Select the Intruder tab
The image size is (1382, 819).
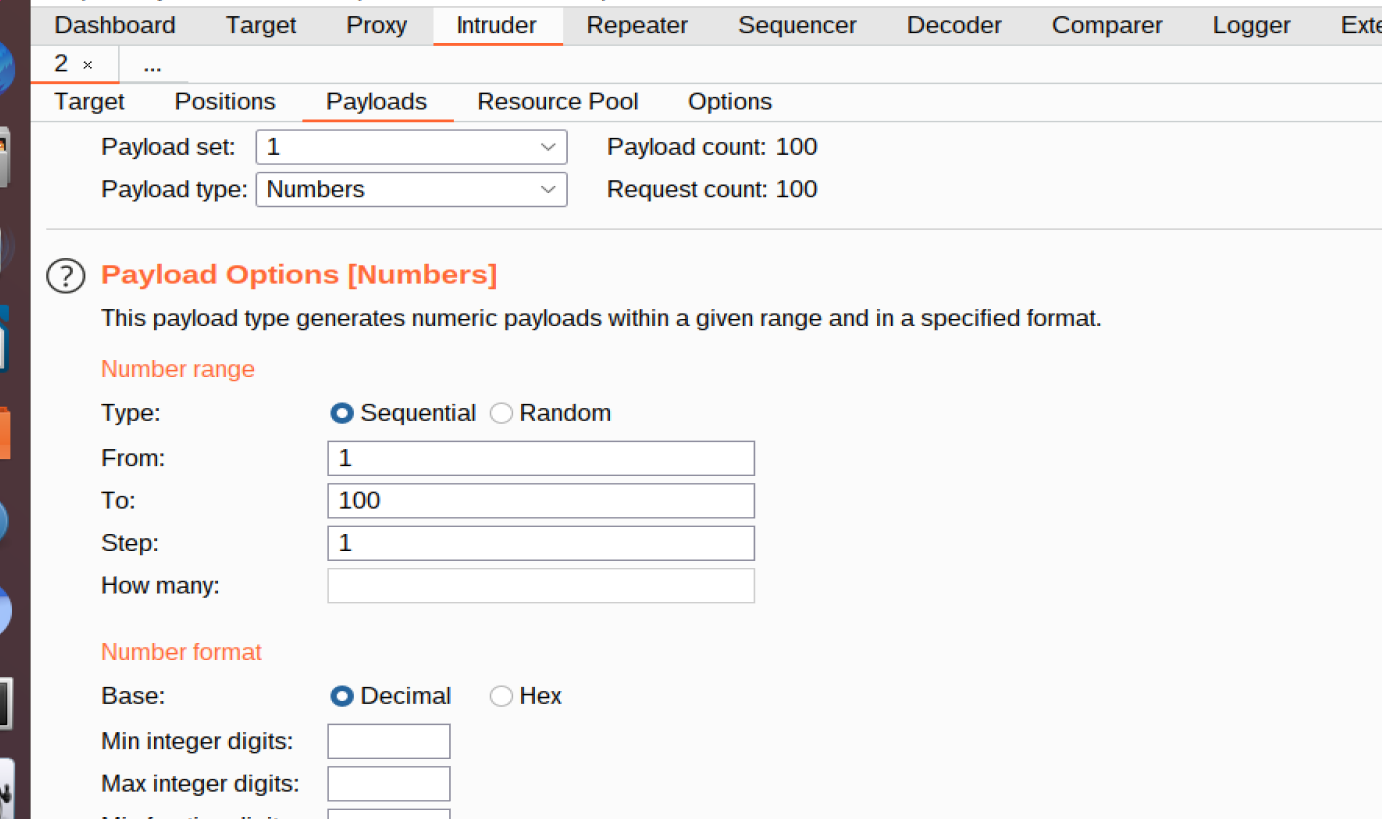(x=497, y=26)
